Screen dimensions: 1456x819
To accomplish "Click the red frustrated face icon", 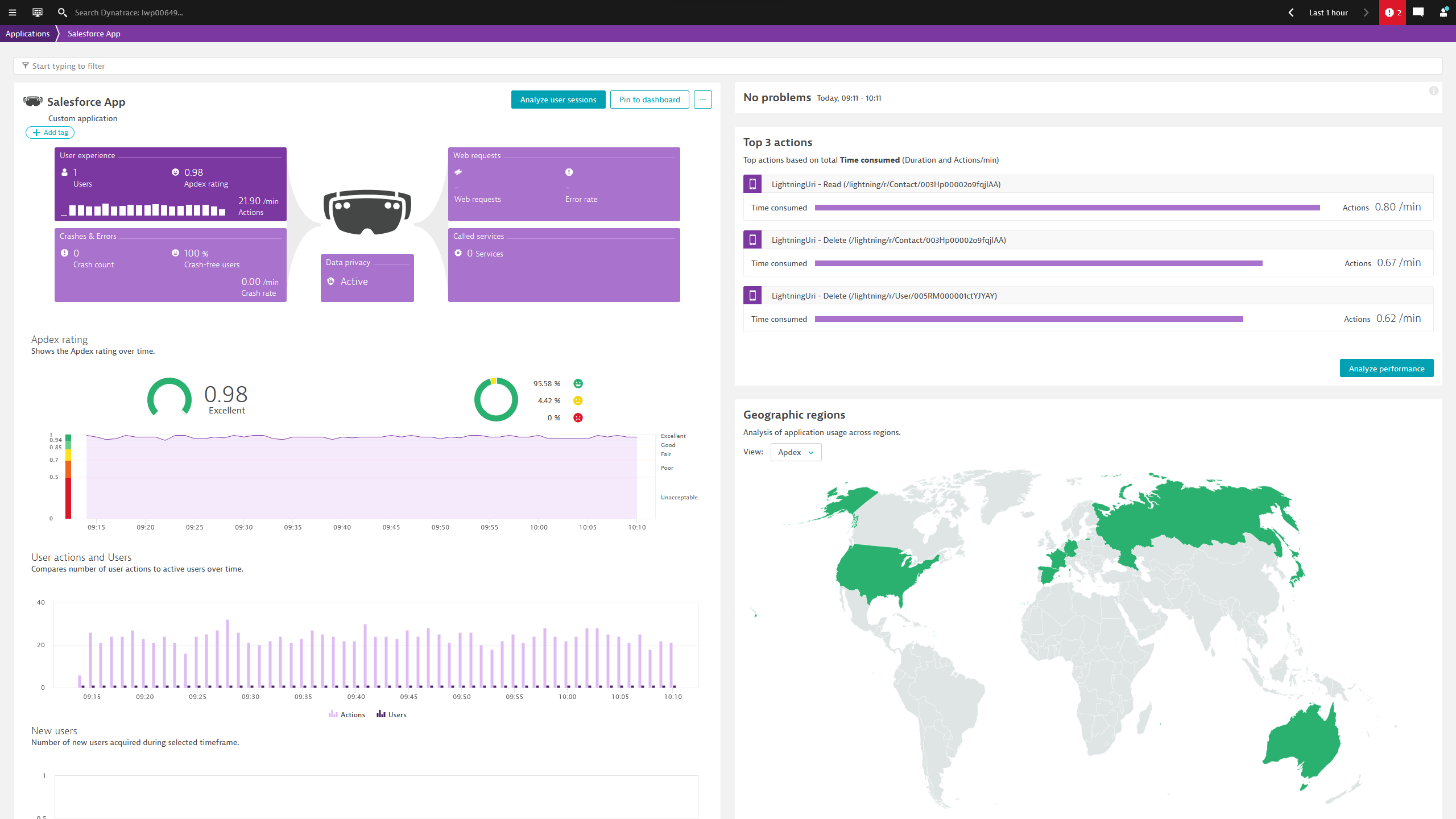I will 578,418.
